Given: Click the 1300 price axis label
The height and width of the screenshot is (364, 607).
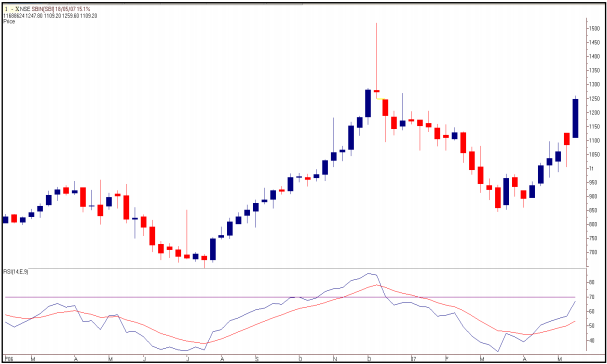Looking at the screenshot, I should pyautogui.click(x=595, y=84).
